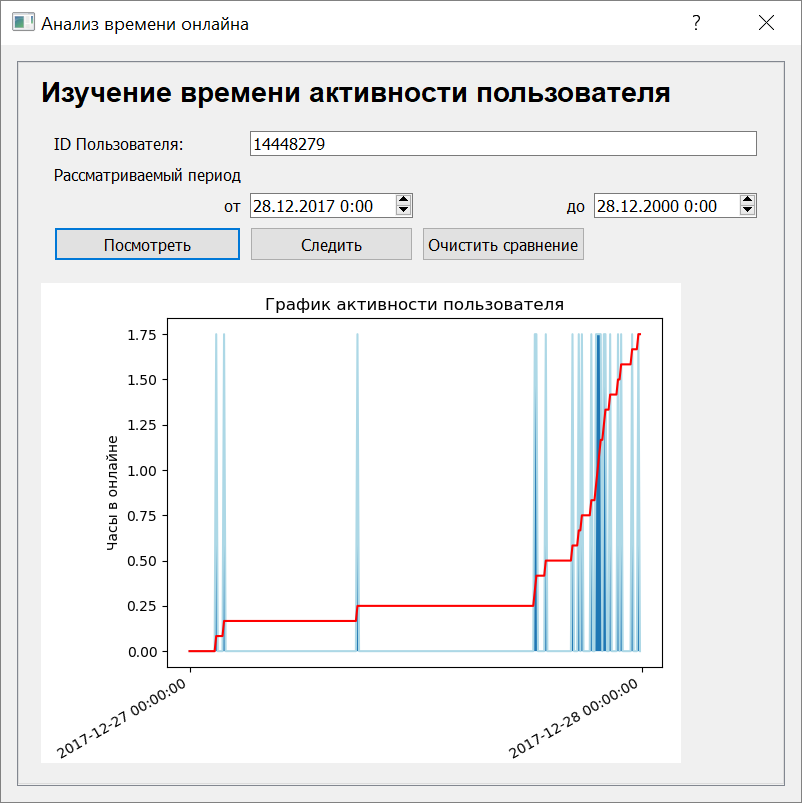
Task: Select the user ID input field
Action: [500, 143]
